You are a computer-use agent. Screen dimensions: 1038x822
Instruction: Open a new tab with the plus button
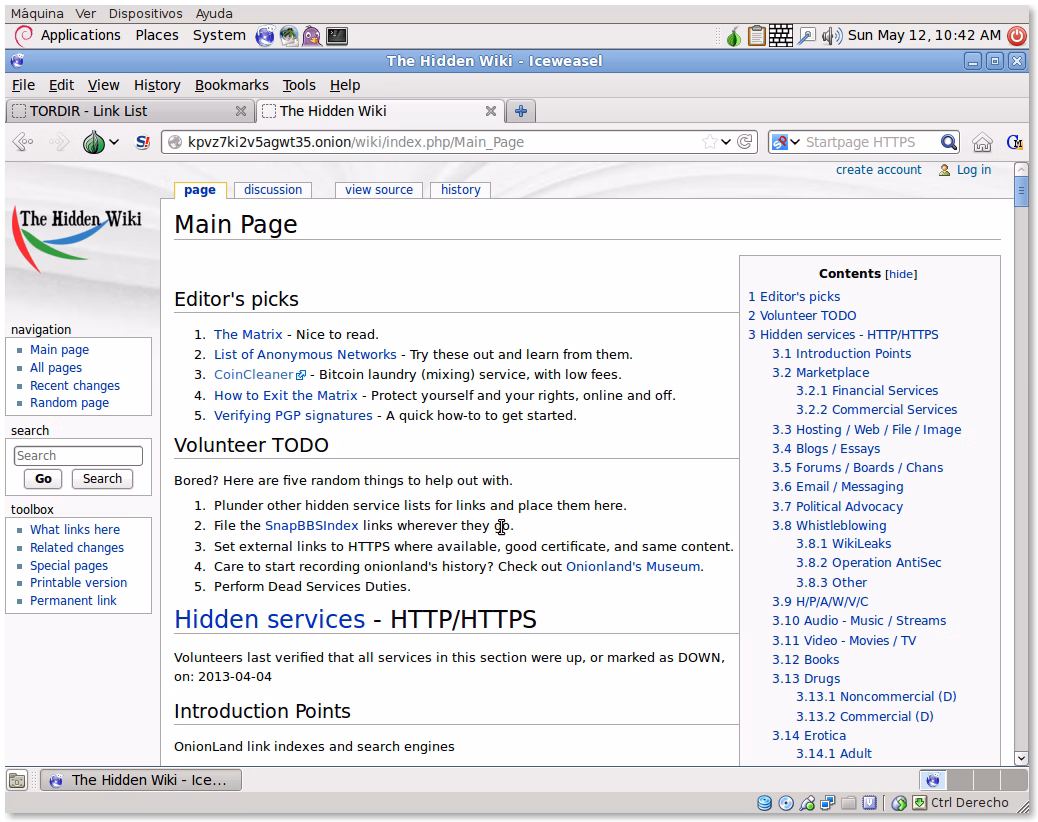[x=521, y=111]
